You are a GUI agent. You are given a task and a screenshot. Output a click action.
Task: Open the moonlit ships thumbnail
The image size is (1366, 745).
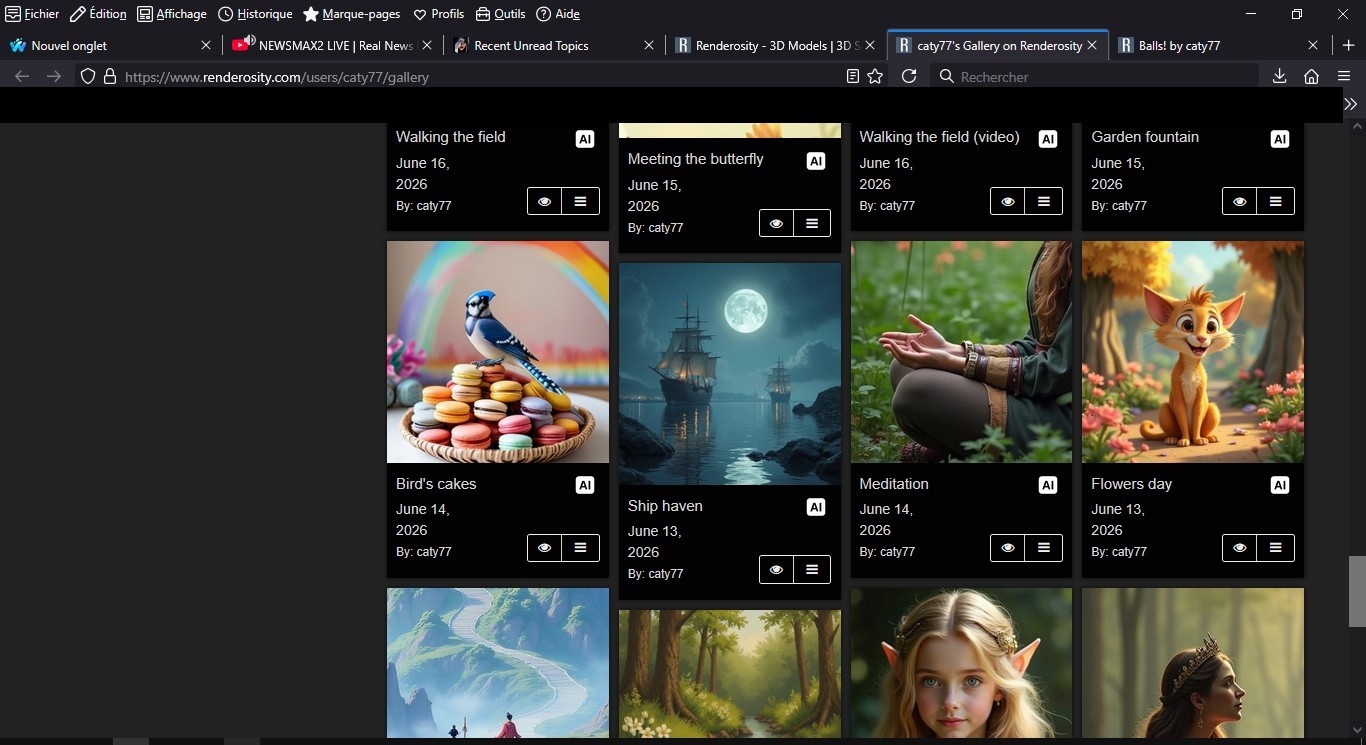730,374
